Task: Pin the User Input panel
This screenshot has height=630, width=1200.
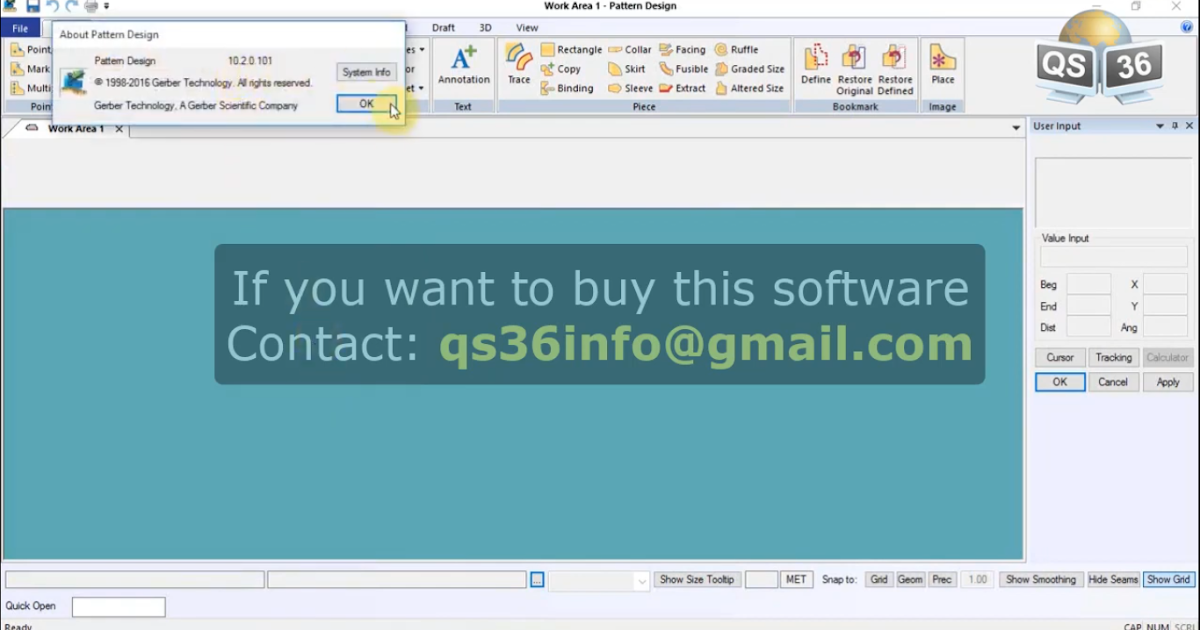Action: click(x=1175, y=126)
